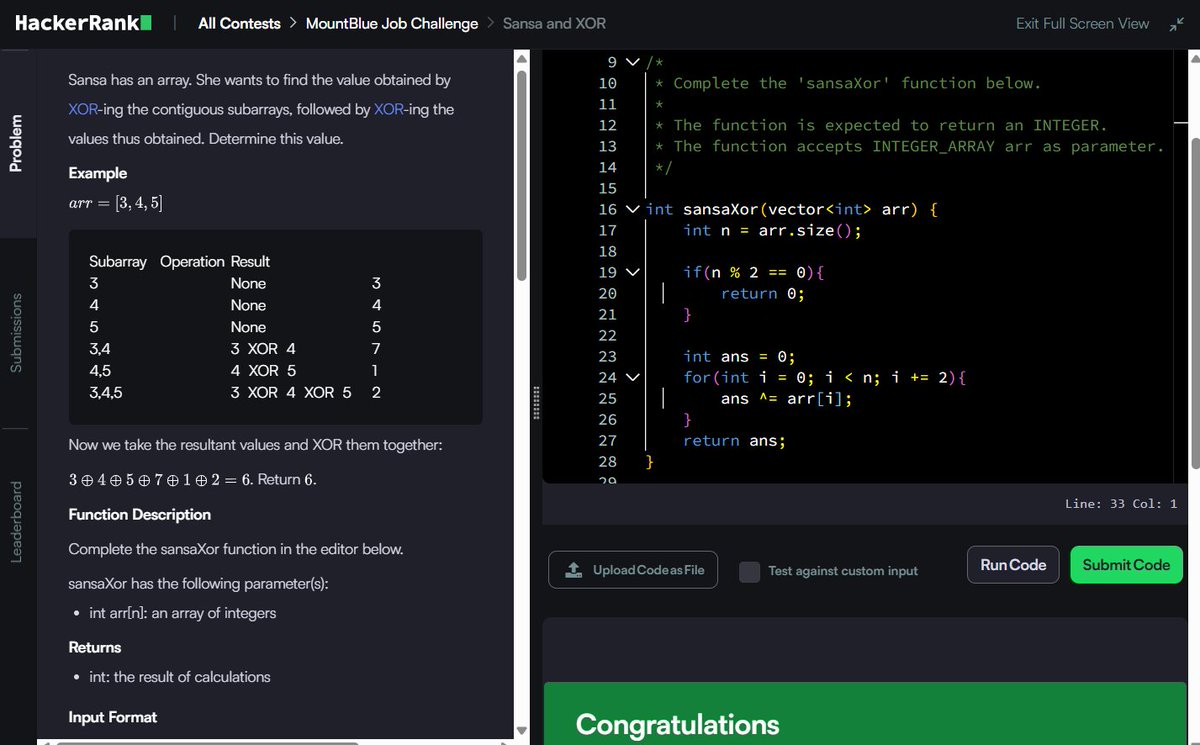
Task: Click 'int: the result of calculations' bullet
Action: (x=180, y=677)
